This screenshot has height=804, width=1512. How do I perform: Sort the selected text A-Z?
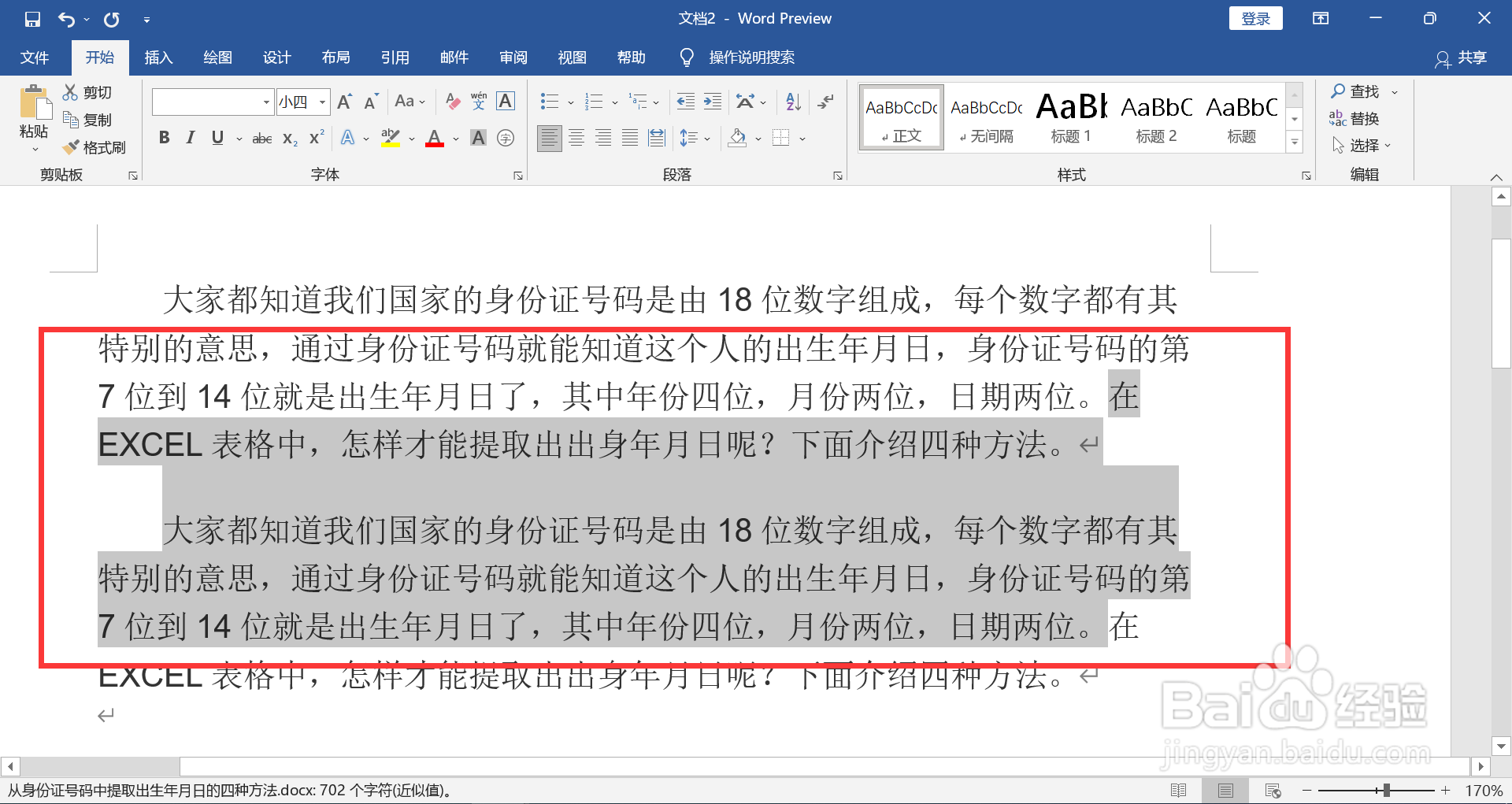click(x=793, y=102)
